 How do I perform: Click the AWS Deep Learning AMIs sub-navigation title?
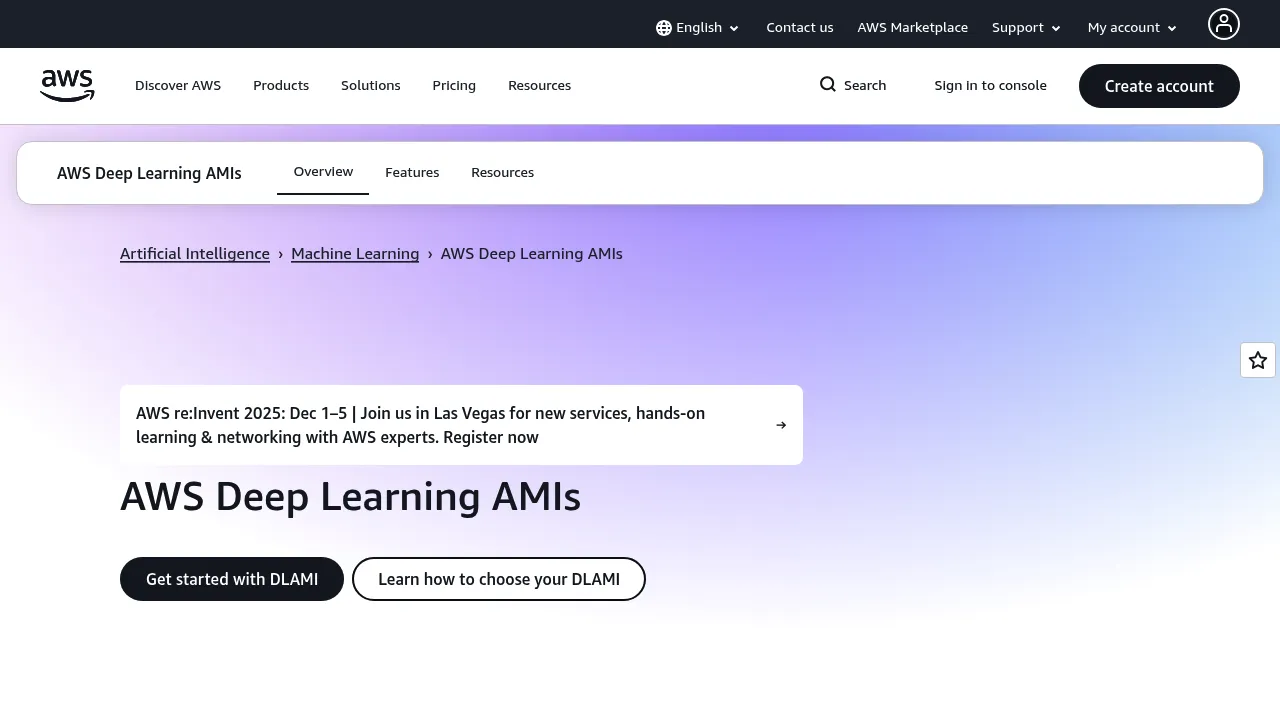click(x=149, y=173)
